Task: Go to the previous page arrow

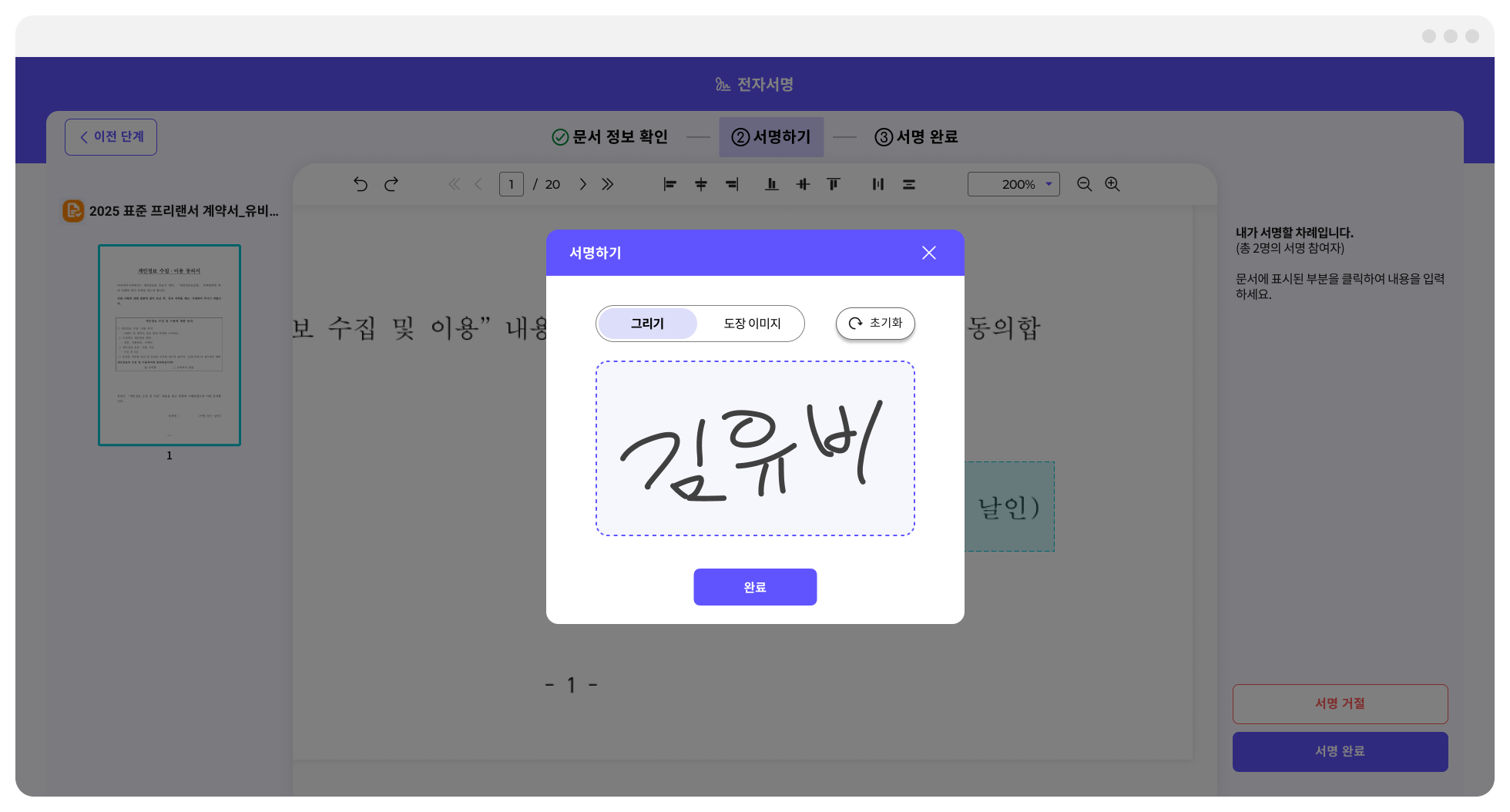Action: 478,184
